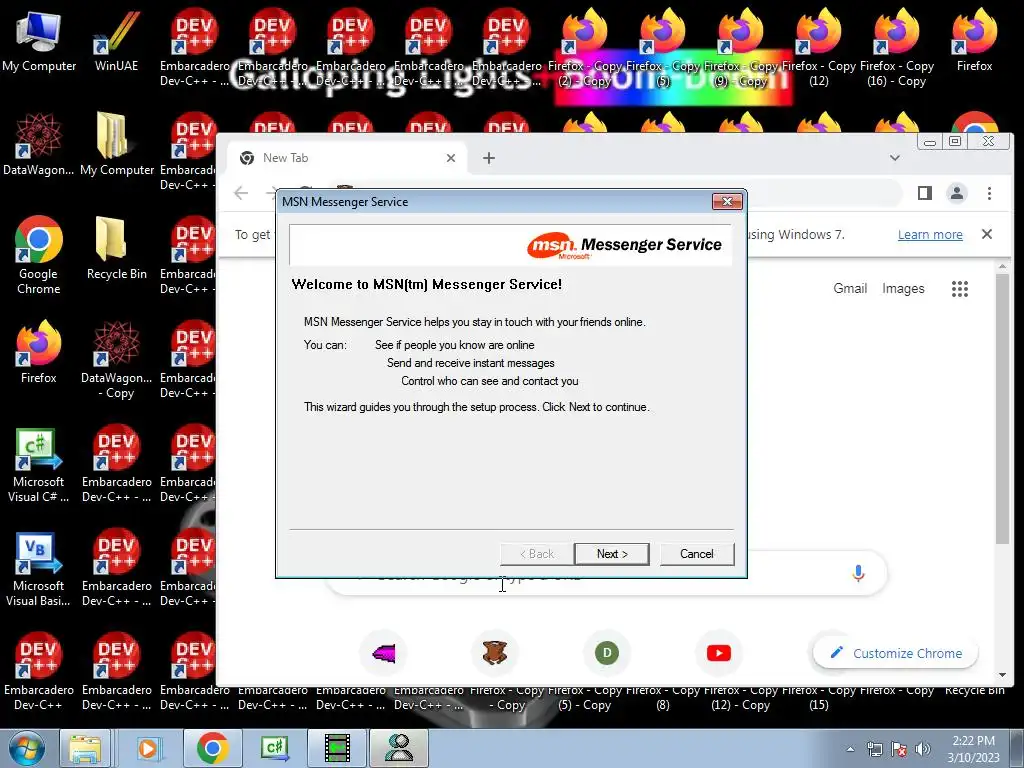Open the Action Center flag icon
1024x768 pixels.
coord(899,749)
